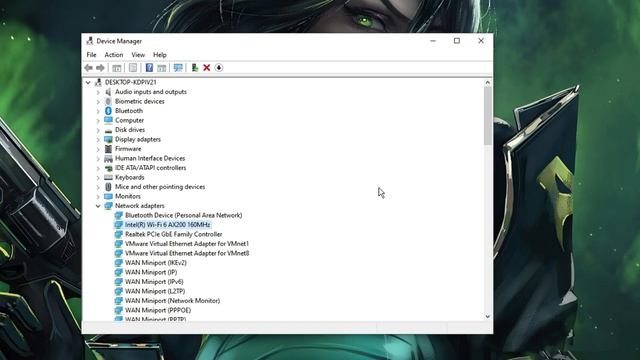
Task: Click the Firmware chip icon
Action: pyautogui.click(x=108, y=149)
